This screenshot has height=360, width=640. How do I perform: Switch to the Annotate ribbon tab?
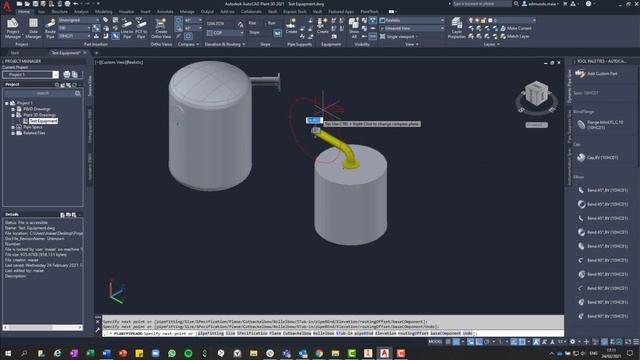point(165,12)
